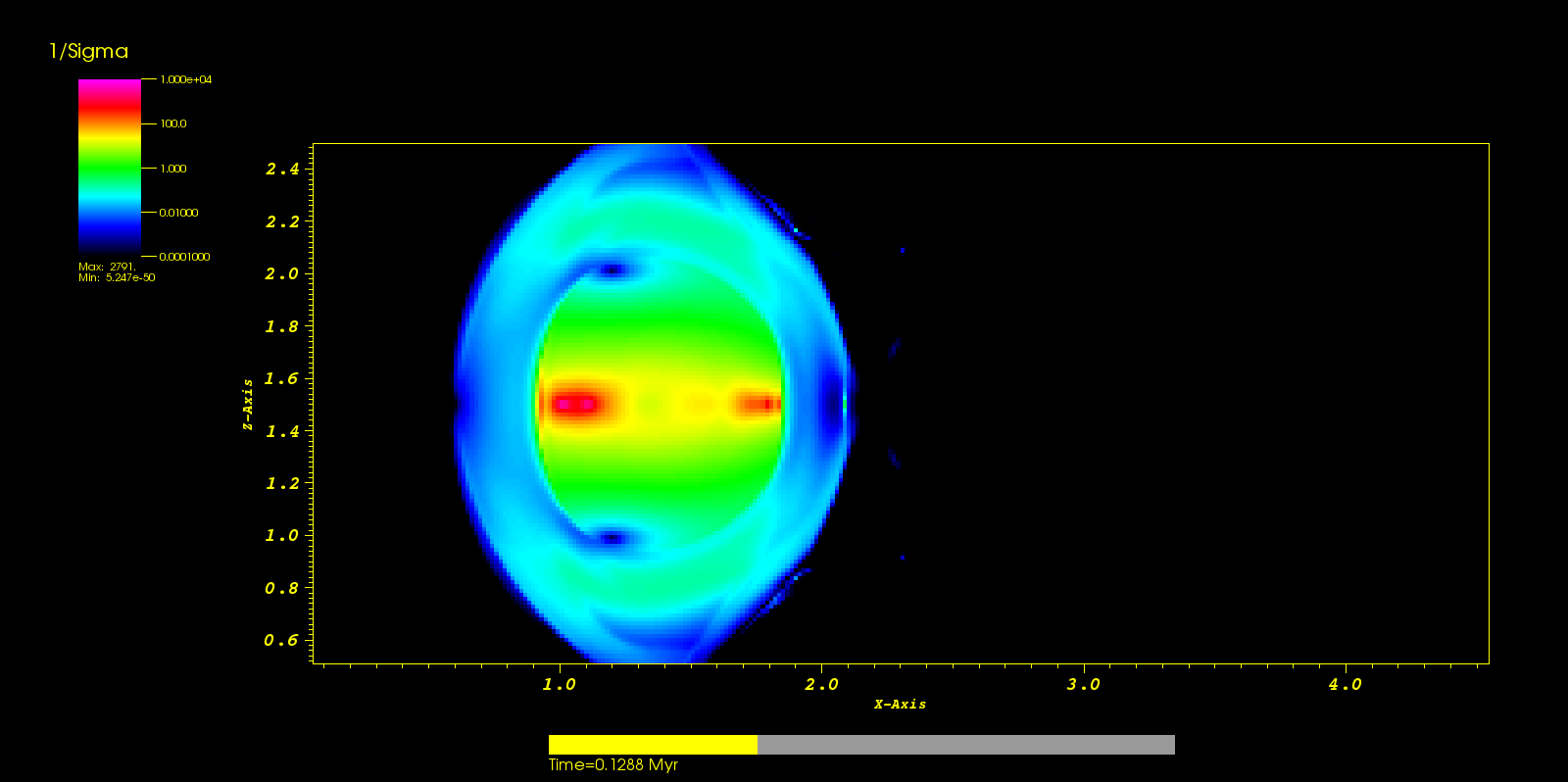
Task: Click the yellow time progress bar
Action: (653, 745)
